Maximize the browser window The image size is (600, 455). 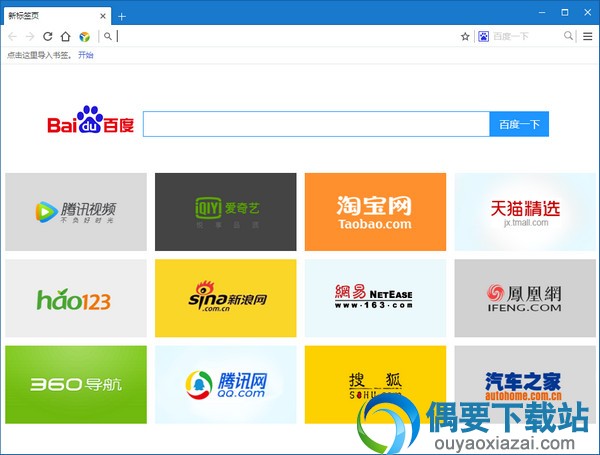(565, 13)
